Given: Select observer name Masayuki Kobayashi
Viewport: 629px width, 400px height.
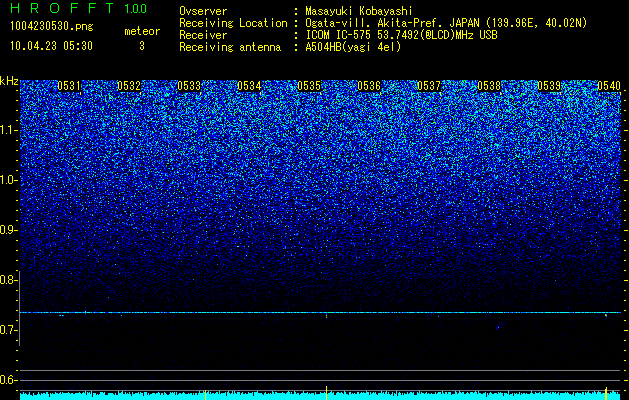Looking at the screenshot, I should pos(359,11).
